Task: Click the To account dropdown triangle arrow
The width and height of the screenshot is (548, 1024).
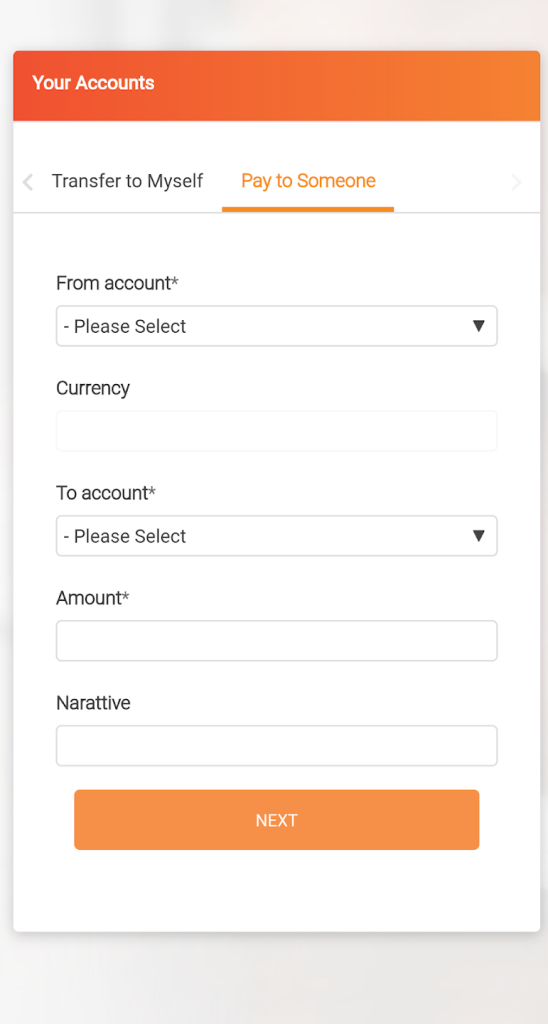Action: 479,536
